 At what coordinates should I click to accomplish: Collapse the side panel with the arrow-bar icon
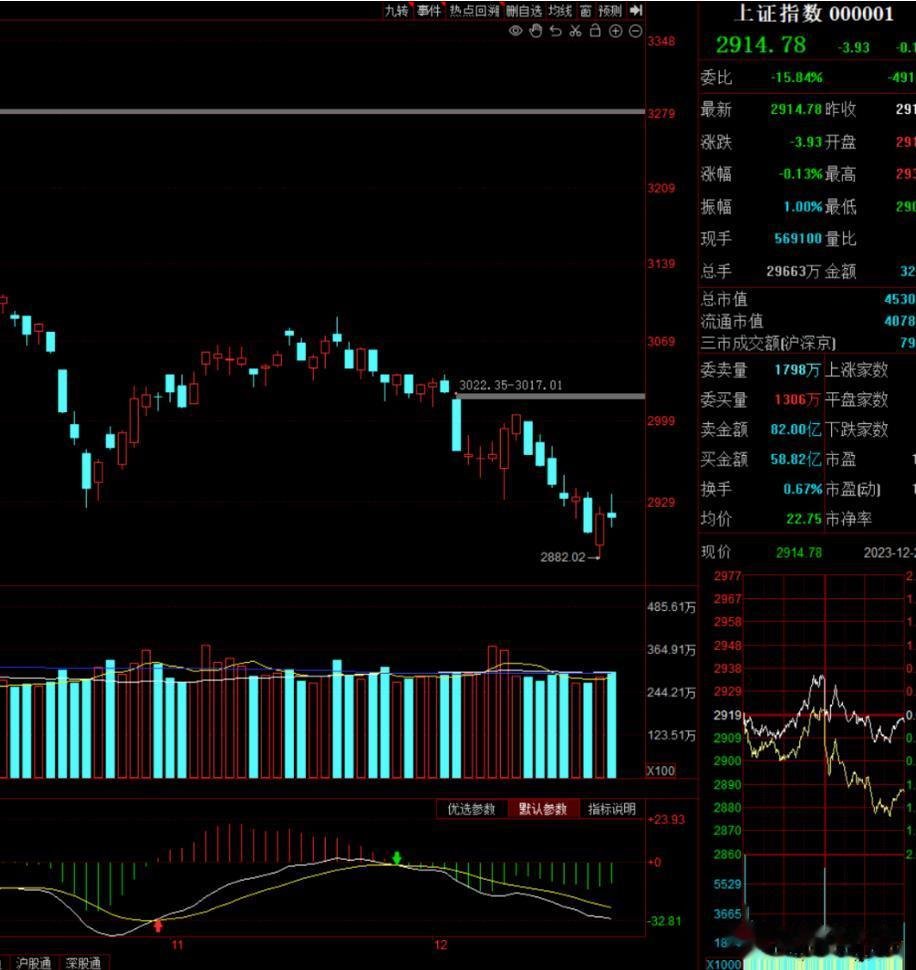coord(636,11)
